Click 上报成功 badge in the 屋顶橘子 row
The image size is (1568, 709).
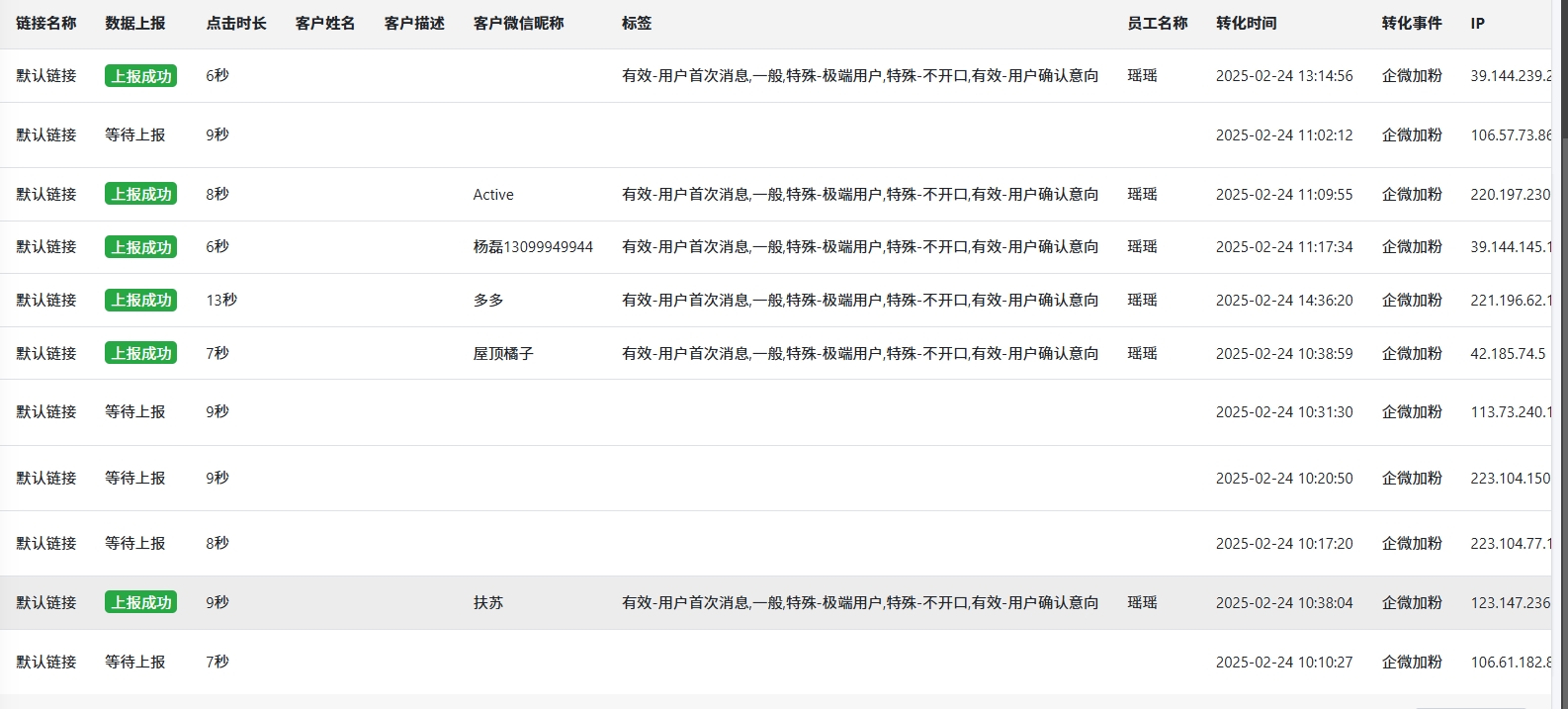[140, 353]
